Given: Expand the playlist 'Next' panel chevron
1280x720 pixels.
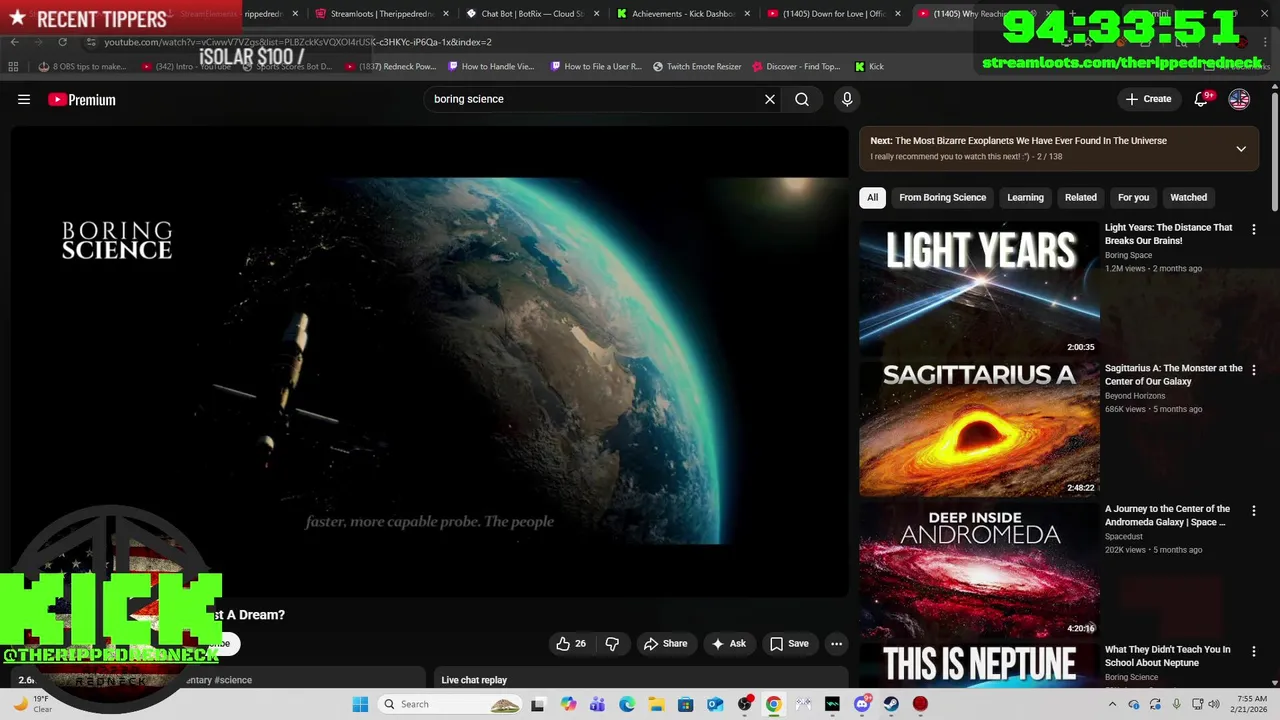Looking at the screenshot, I should pos(1241,149).
